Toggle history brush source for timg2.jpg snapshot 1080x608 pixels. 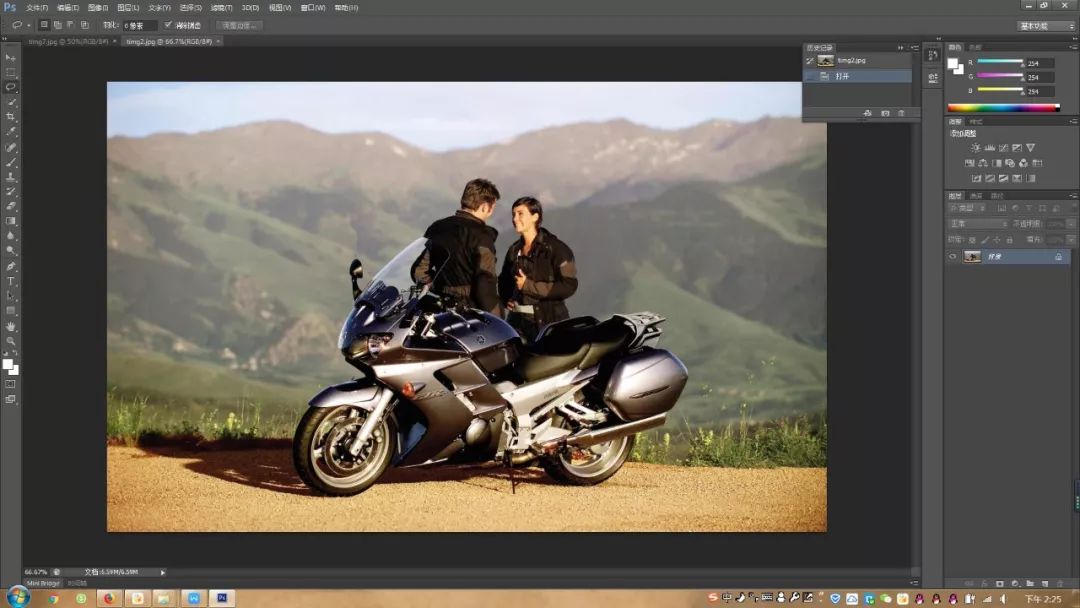pos(810,61)
